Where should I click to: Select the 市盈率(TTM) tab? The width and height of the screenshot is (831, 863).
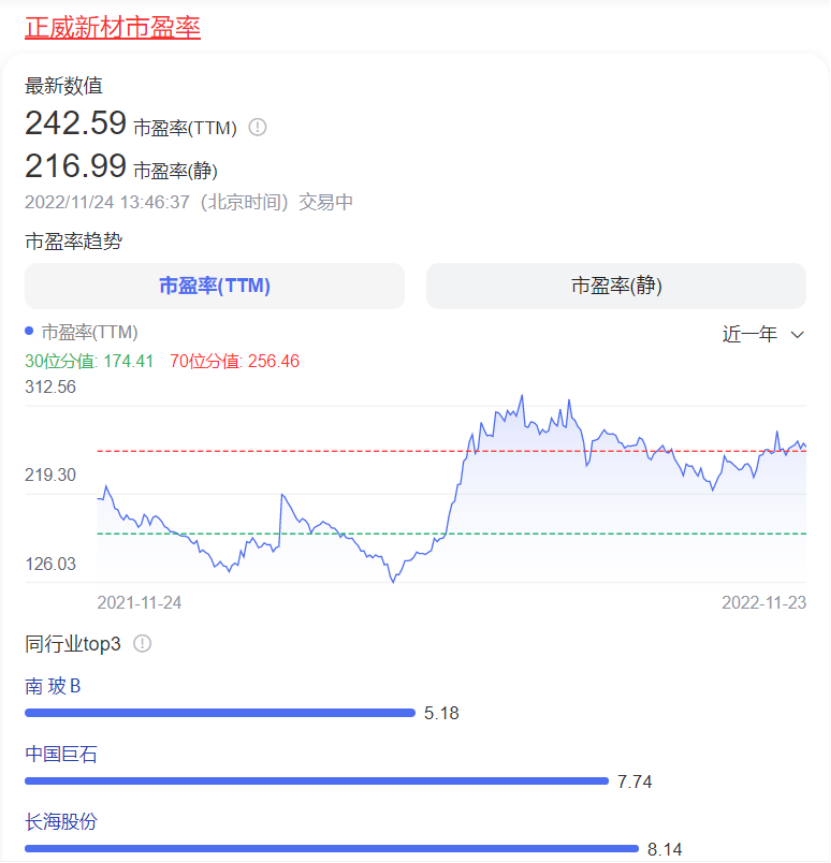[x=215, y=286]
